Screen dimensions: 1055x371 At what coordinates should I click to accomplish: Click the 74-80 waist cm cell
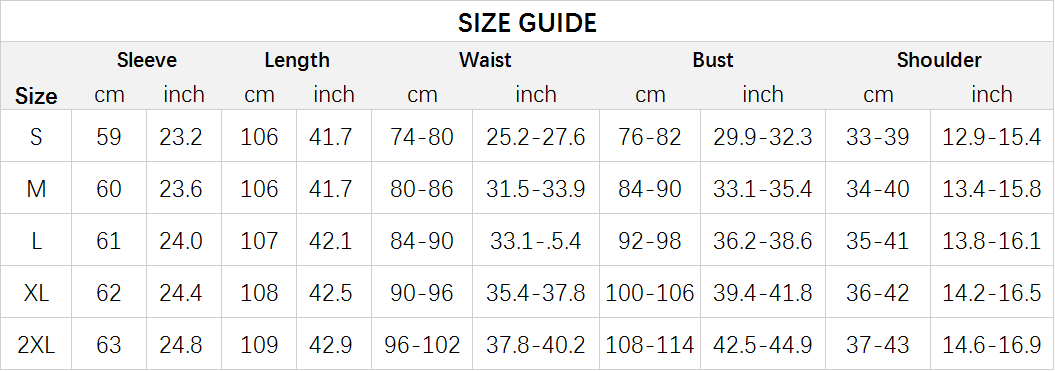pos(422,137)
